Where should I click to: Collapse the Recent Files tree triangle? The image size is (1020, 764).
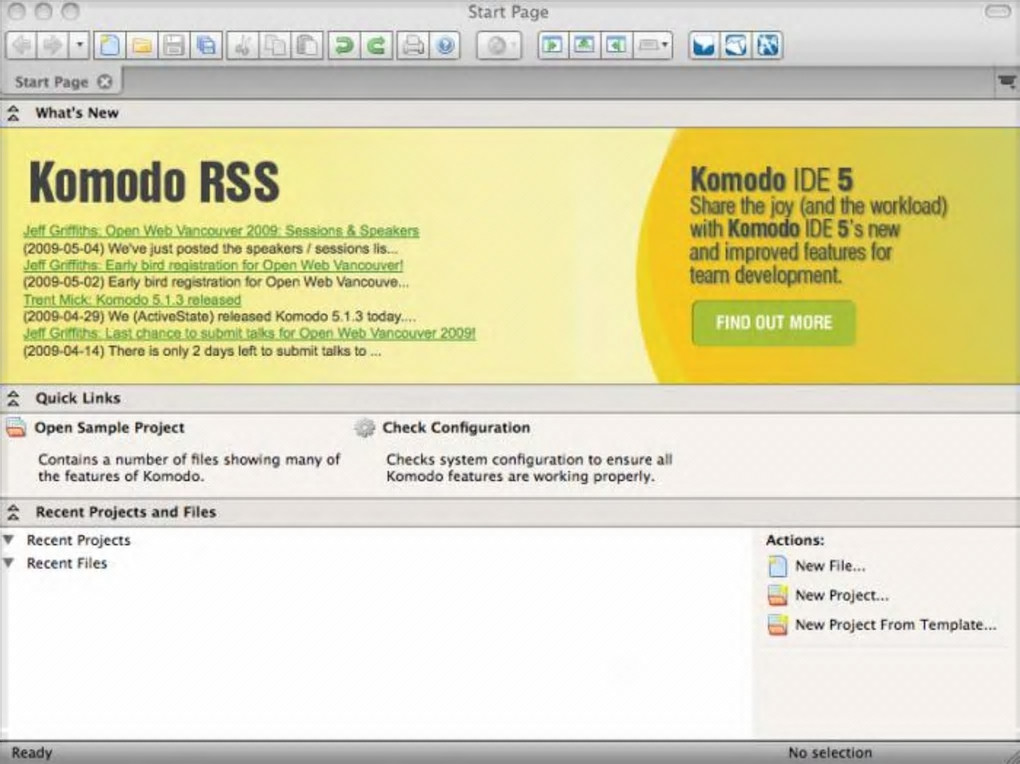coord(8,563)
